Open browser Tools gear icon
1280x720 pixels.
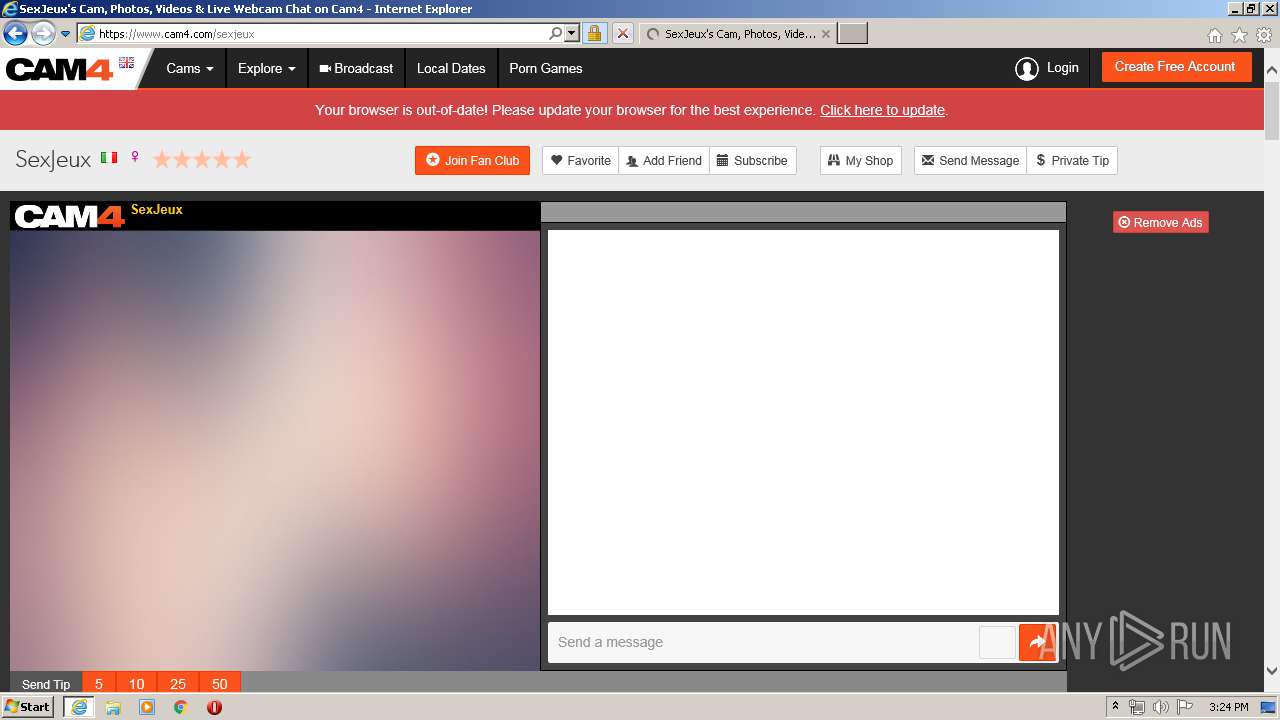coord(1264,35)
